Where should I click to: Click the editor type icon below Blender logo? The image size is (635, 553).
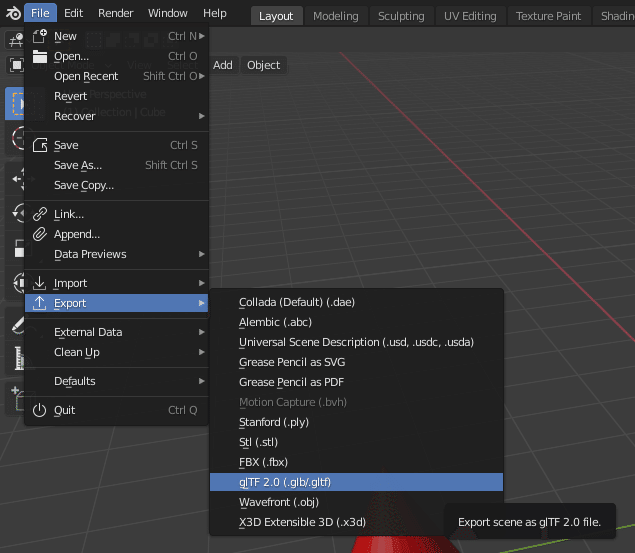click(15, 40)
